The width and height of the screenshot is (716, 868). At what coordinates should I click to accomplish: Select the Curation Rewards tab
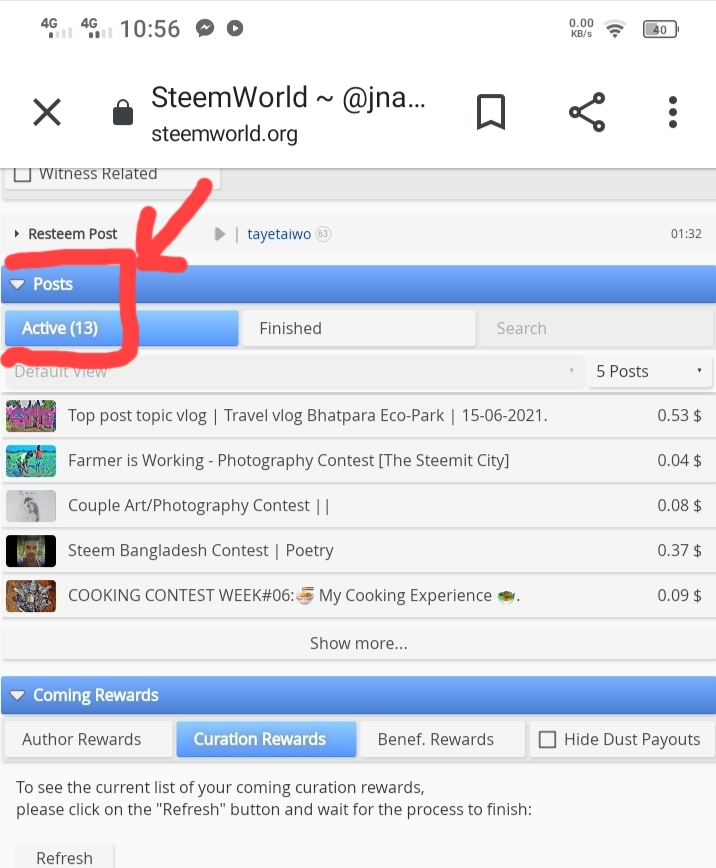point(266,740)
